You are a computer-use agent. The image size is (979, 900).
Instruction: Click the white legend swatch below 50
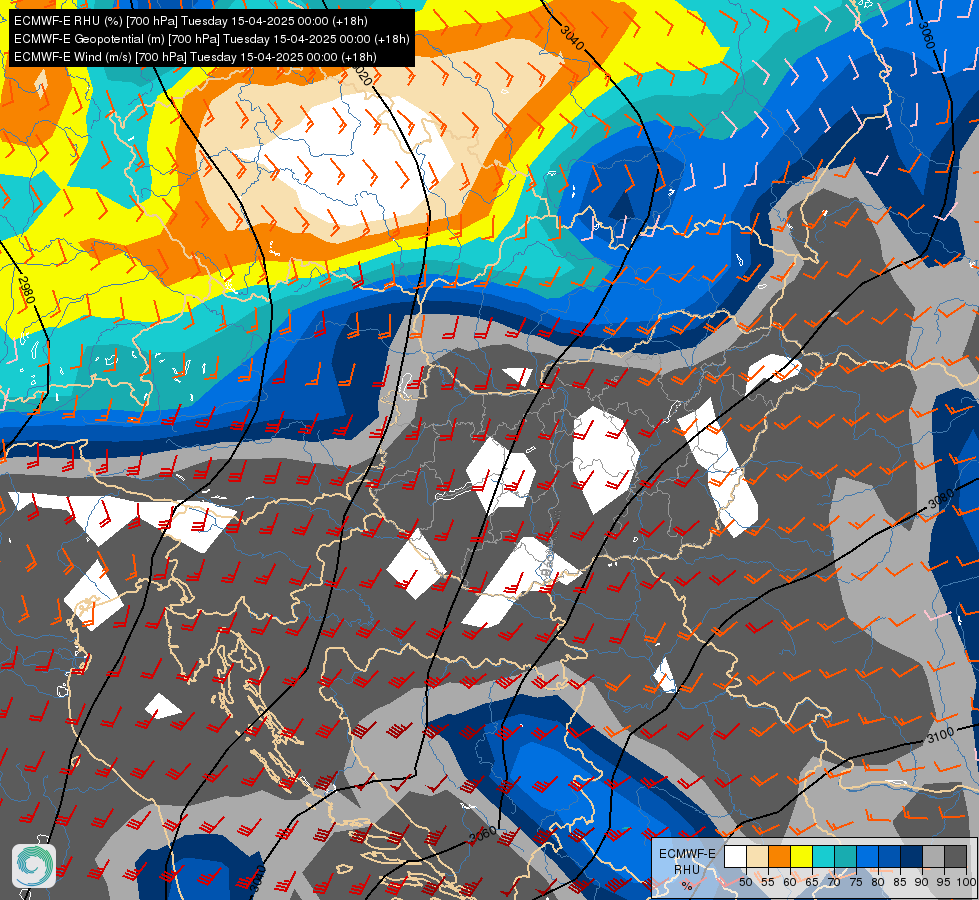[735, 856]
